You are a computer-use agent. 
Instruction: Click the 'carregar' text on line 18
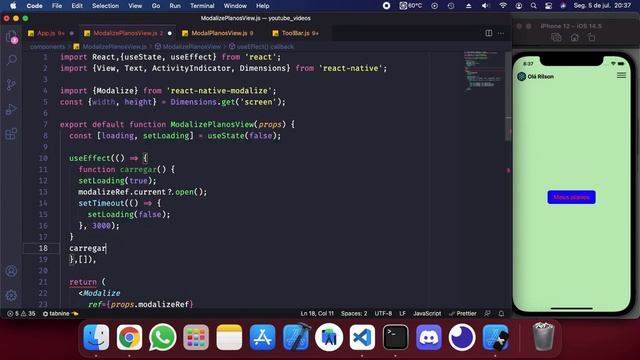point(87,248)
